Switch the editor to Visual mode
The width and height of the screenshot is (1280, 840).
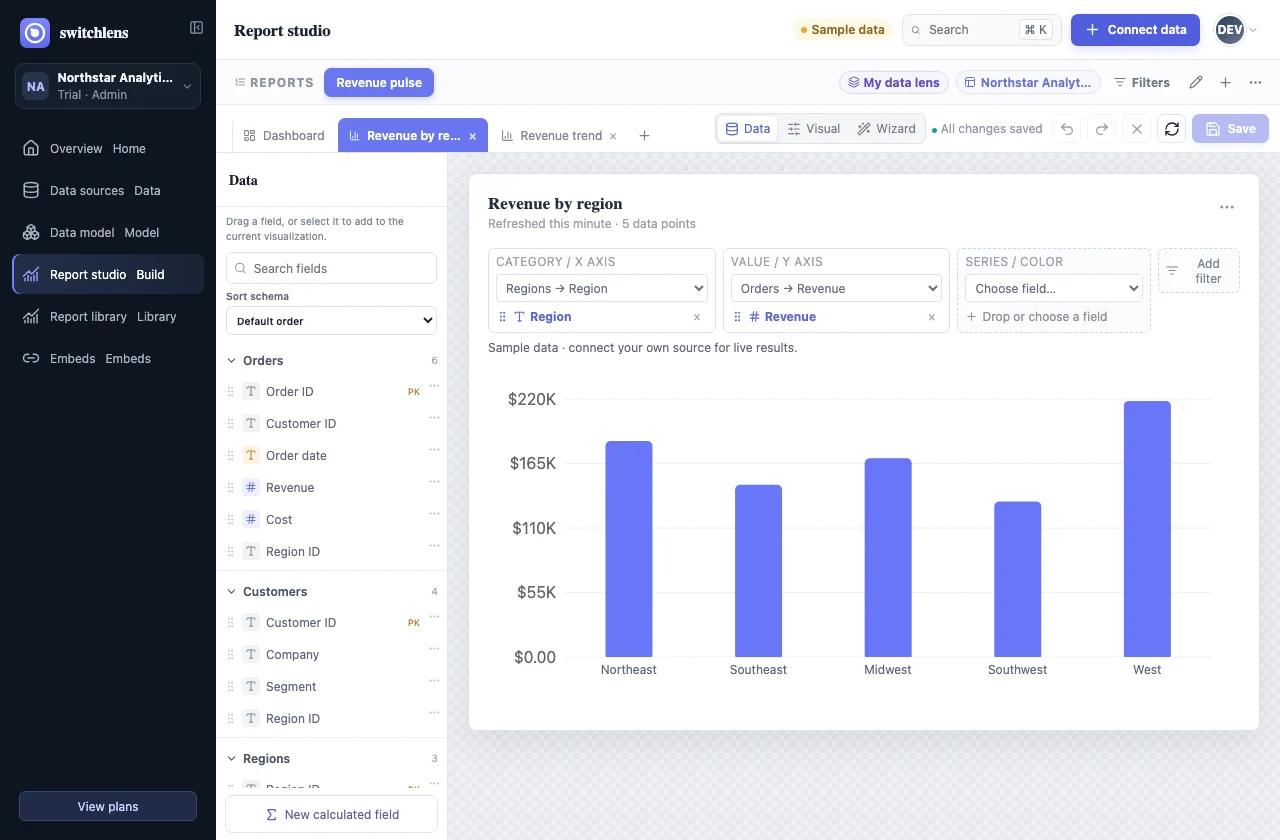click(x=814, y=129)
